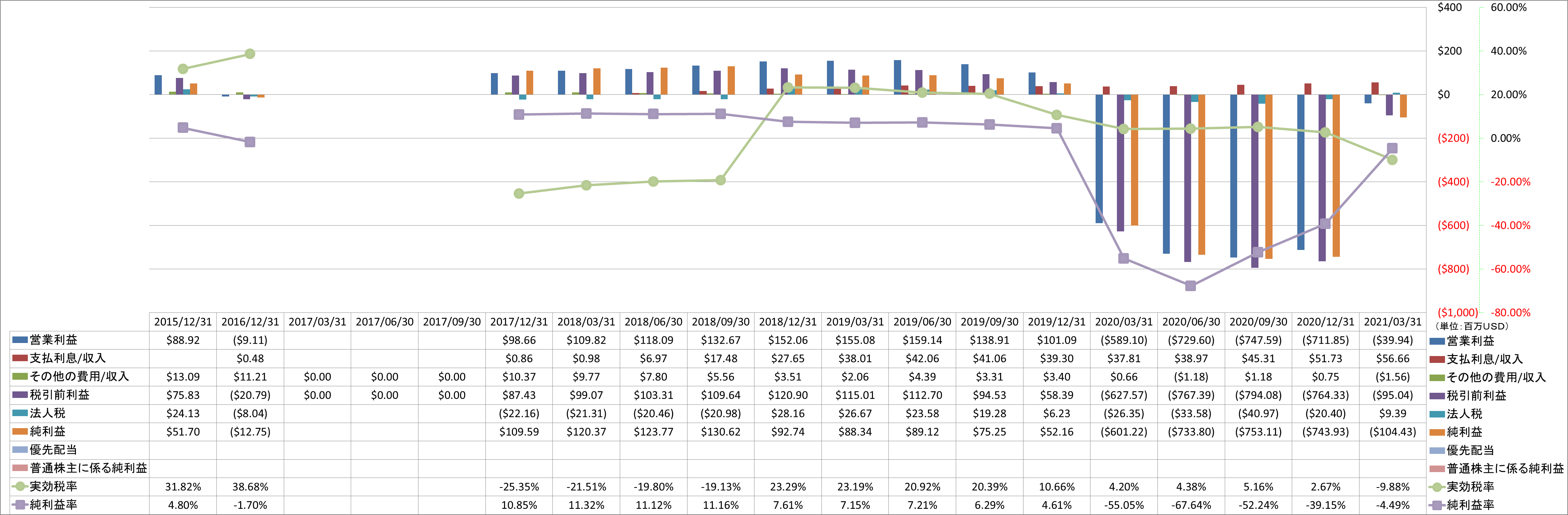Select 純利益率 value 11.32%
The height and width of the screenshot is (515, 1568).
pos(586,505)
